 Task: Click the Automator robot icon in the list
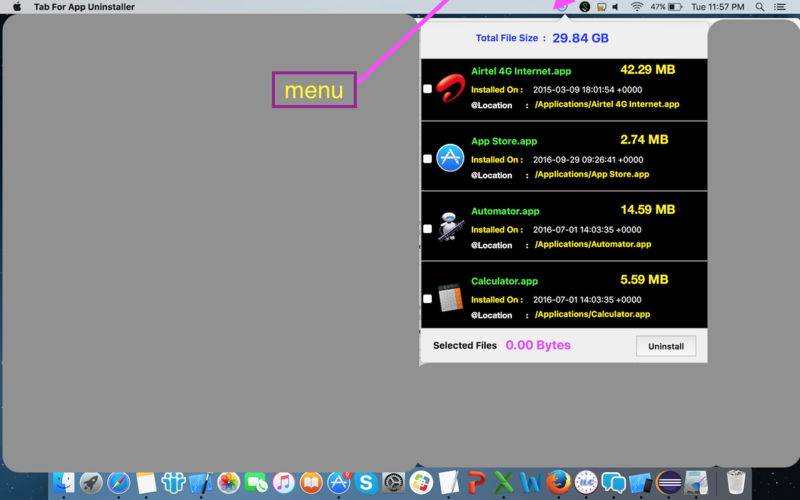[x=451, y=227]
